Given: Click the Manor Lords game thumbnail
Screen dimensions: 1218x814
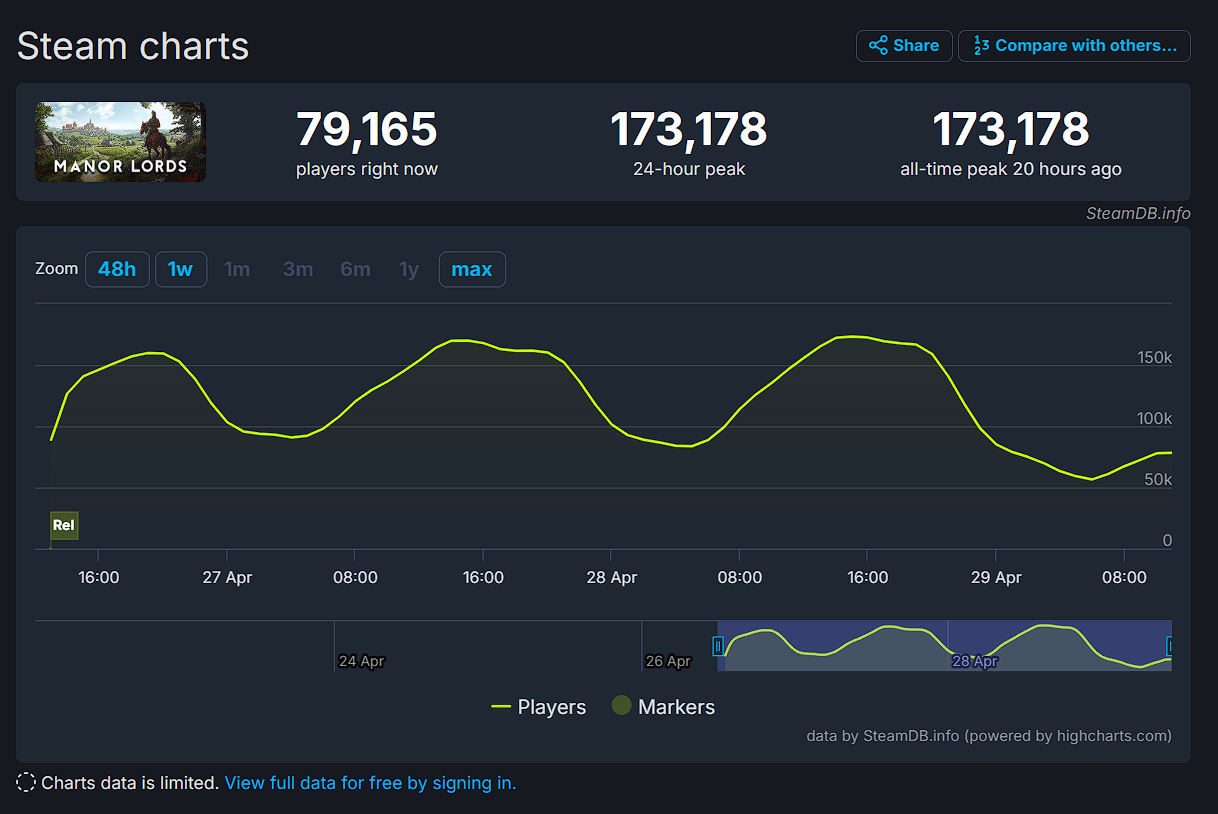Looking at the screenshot, I should [120, 142].
